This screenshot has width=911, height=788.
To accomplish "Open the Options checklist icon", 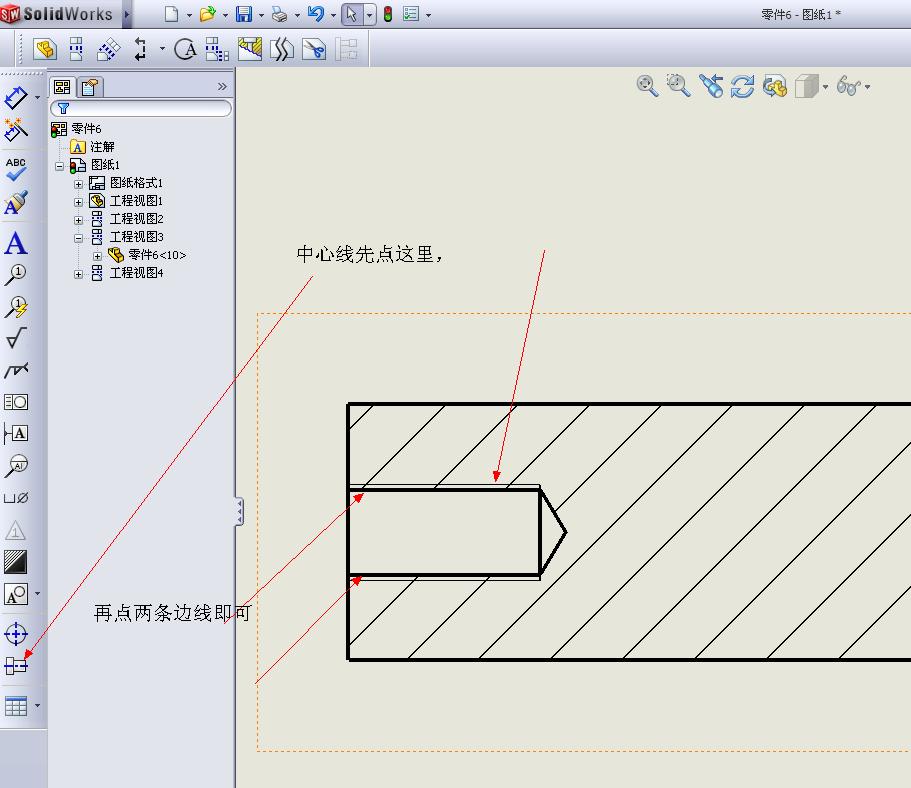I will (411, 14).
